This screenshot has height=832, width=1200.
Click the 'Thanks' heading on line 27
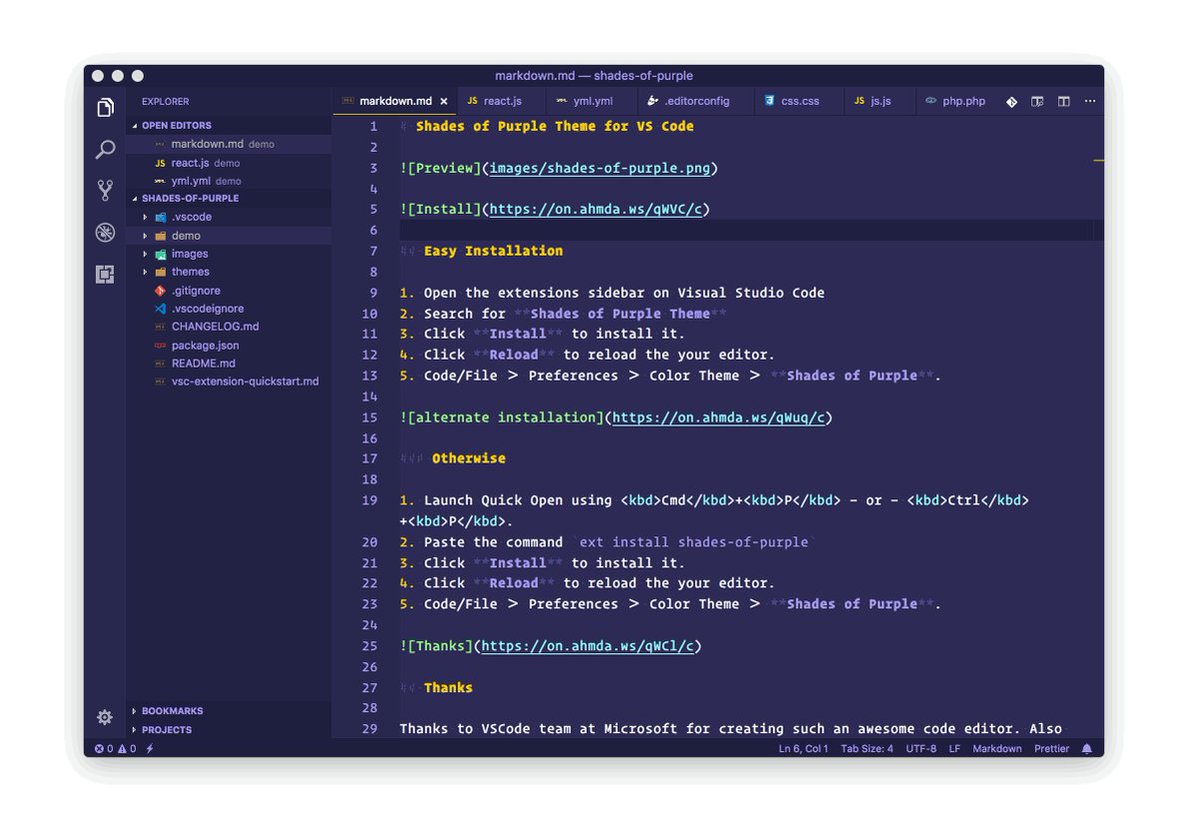pyautogui.click(x=448, y=688)
